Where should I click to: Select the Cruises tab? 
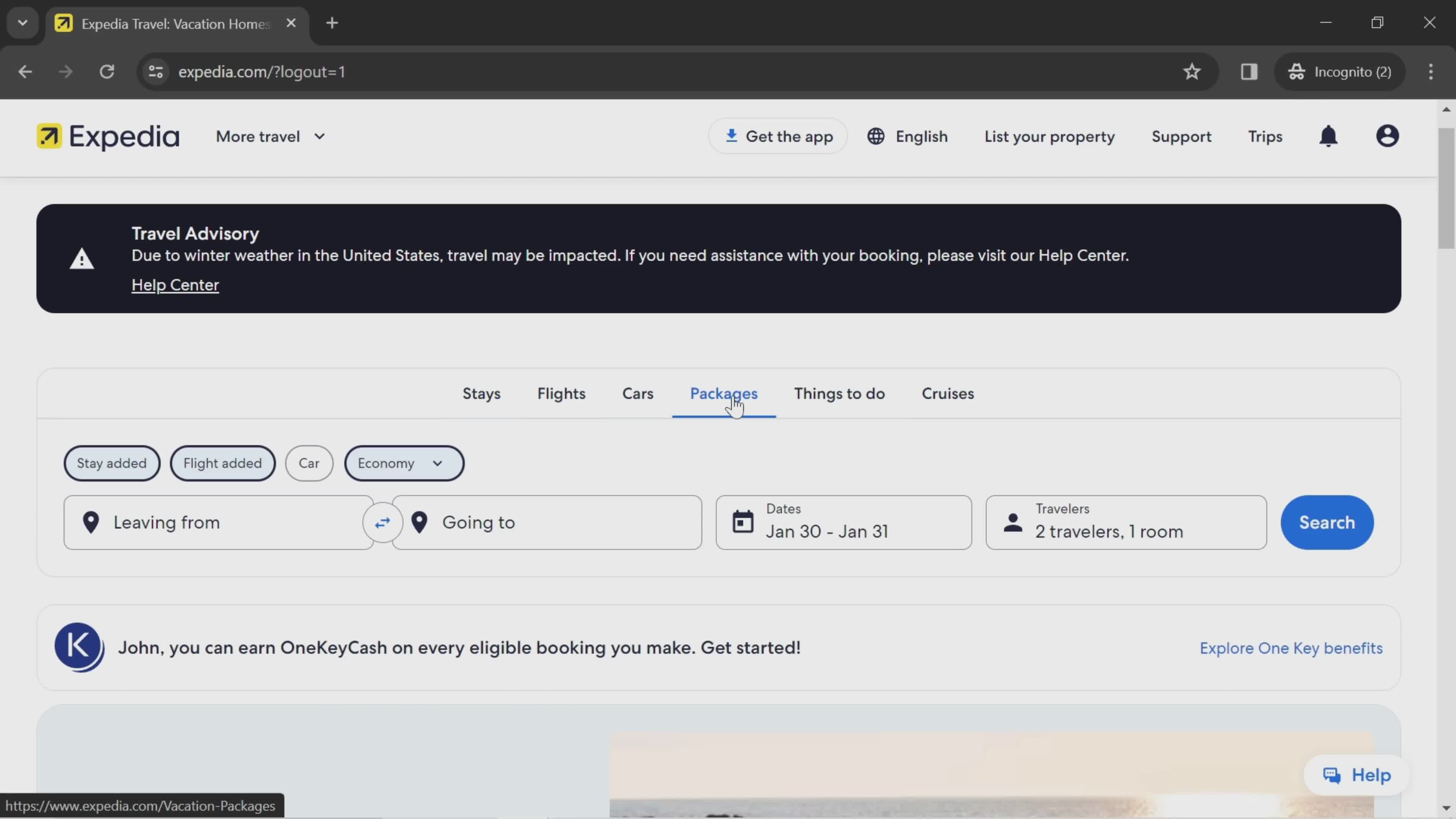948,393
